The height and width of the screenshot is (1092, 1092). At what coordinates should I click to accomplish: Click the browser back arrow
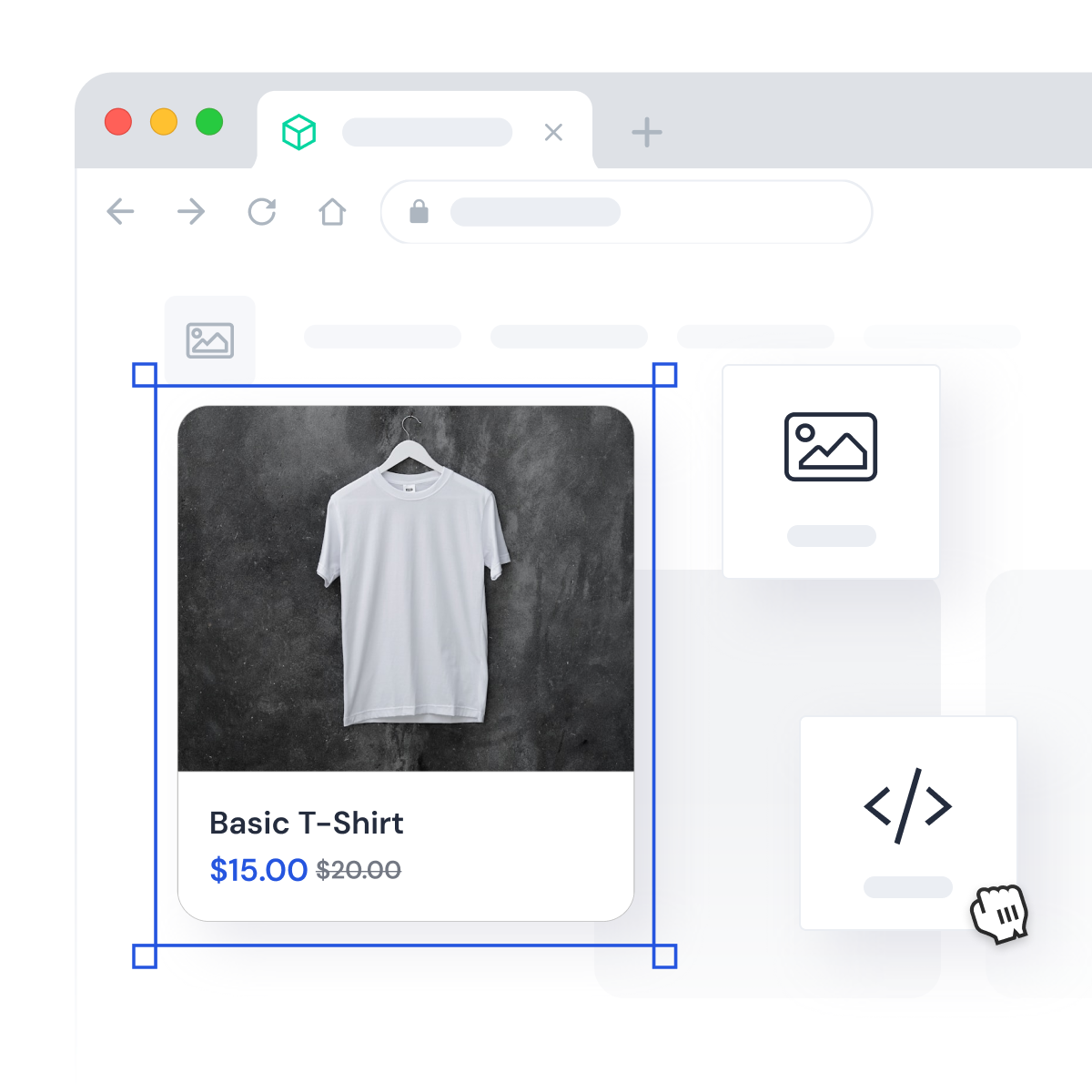(120, 212)
